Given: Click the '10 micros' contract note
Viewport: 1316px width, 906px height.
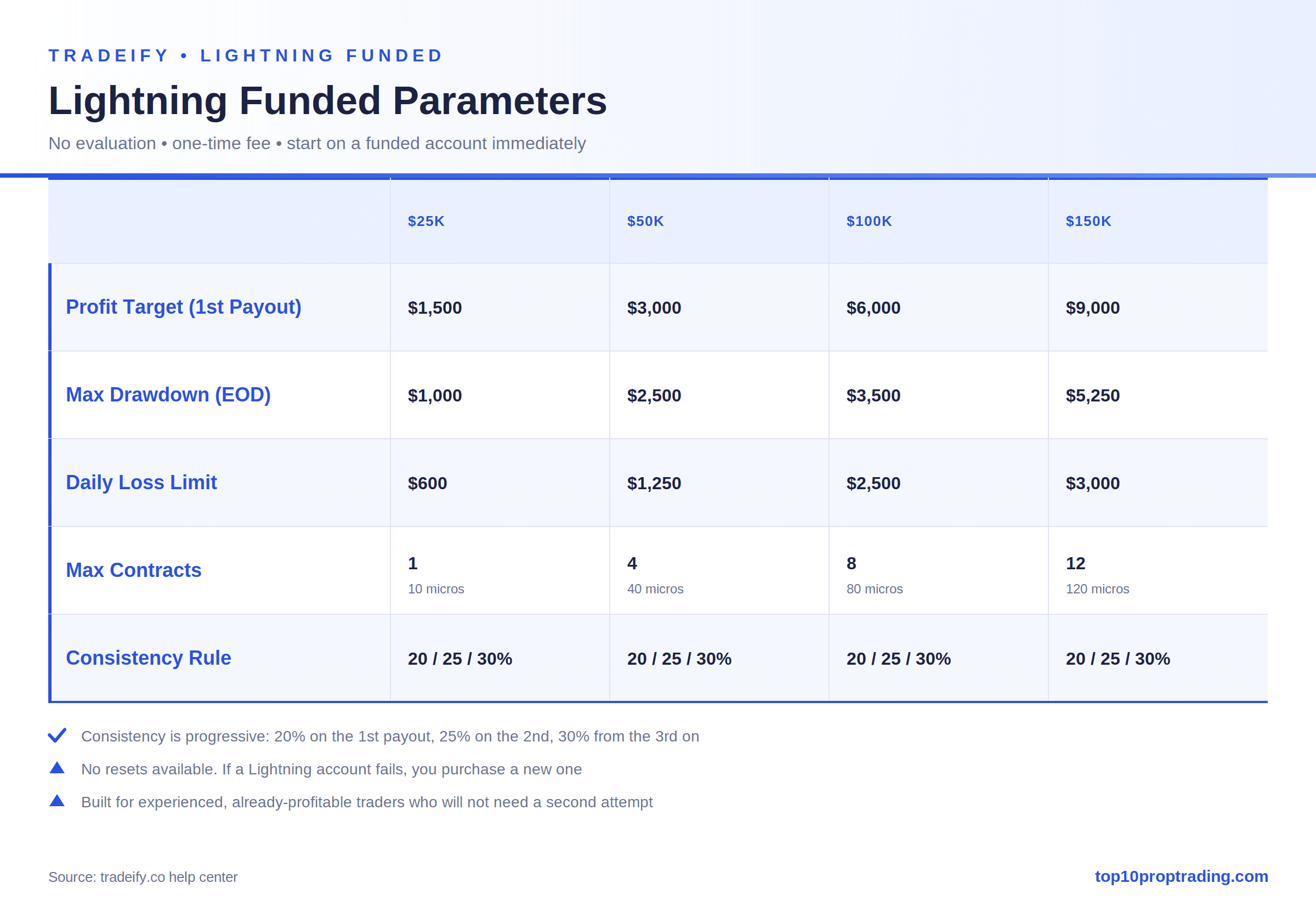Looking at the screenshot, I should pos(436,589).
